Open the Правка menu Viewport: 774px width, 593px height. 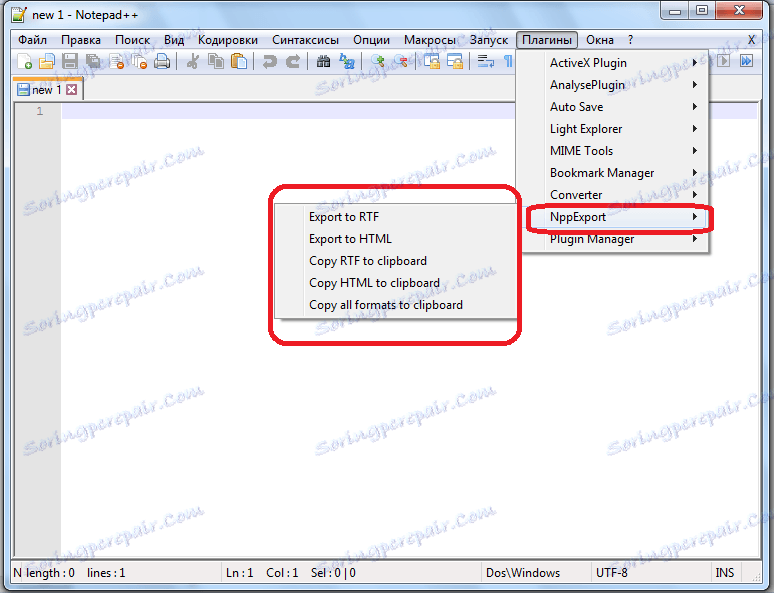point(80,40)
